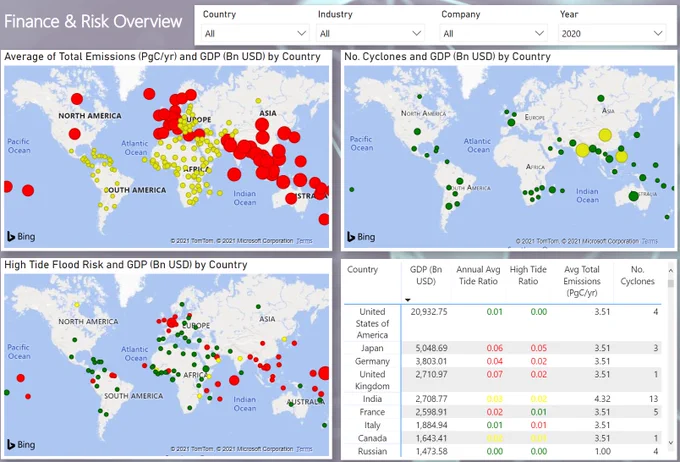Click UK annual tide ratio 0.07

[x=494, y=374]
